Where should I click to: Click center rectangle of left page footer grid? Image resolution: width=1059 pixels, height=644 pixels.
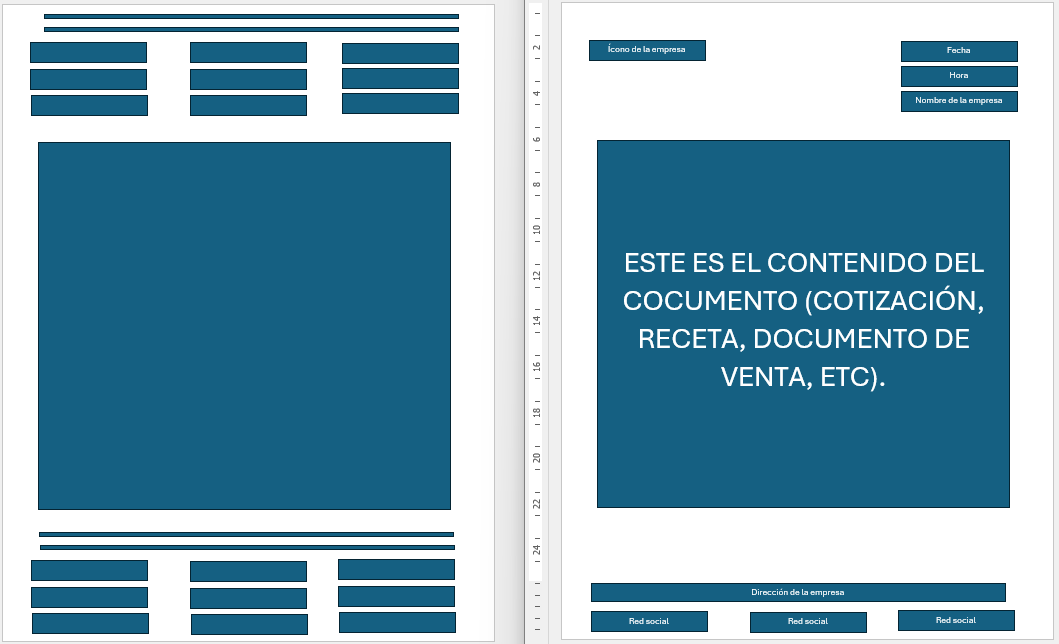tap(248, 598)
